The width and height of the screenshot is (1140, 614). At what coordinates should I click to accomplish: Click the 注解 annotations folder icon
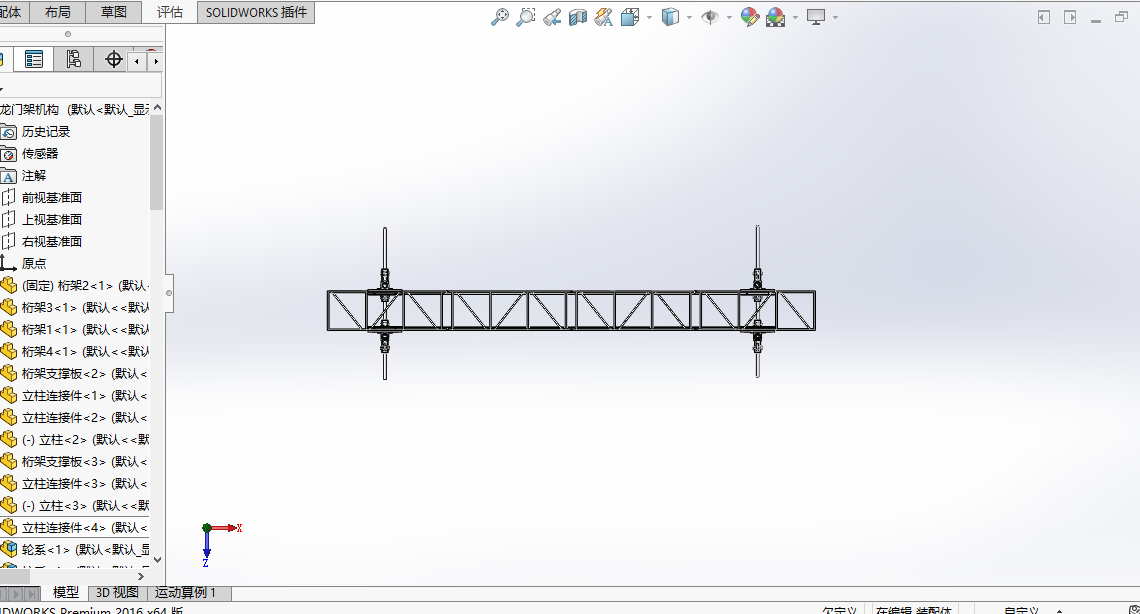pyautogui.click(x=8, y=176)
